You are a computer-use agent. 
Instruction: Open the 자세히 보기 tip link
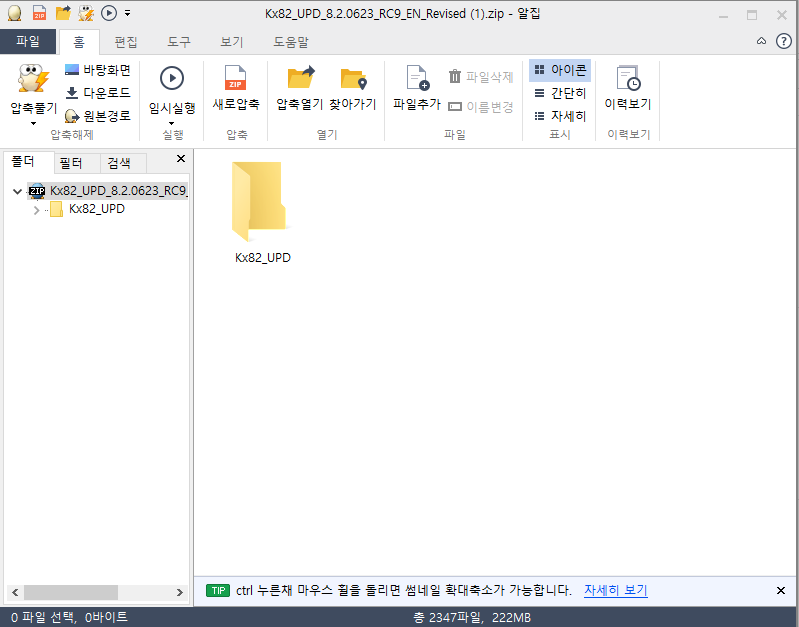click(616, 590)
